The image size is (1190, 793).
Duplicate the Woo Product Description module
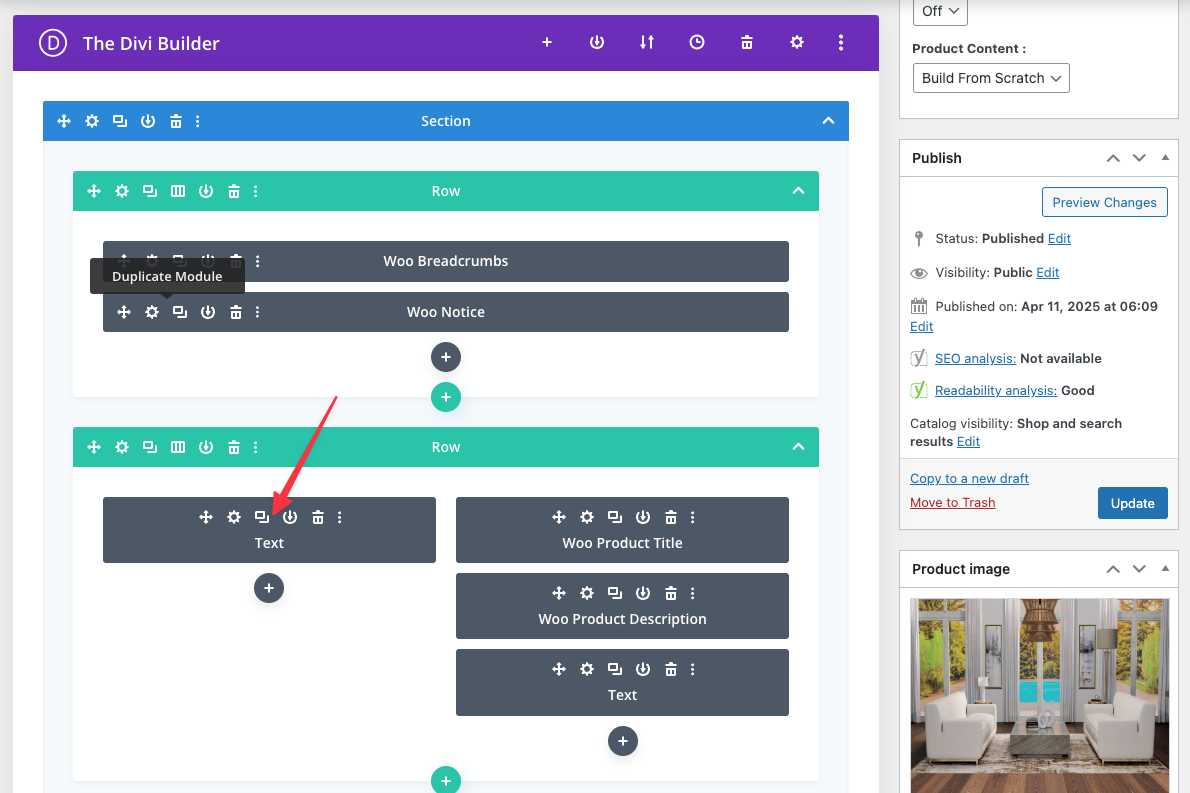[615, 593]
